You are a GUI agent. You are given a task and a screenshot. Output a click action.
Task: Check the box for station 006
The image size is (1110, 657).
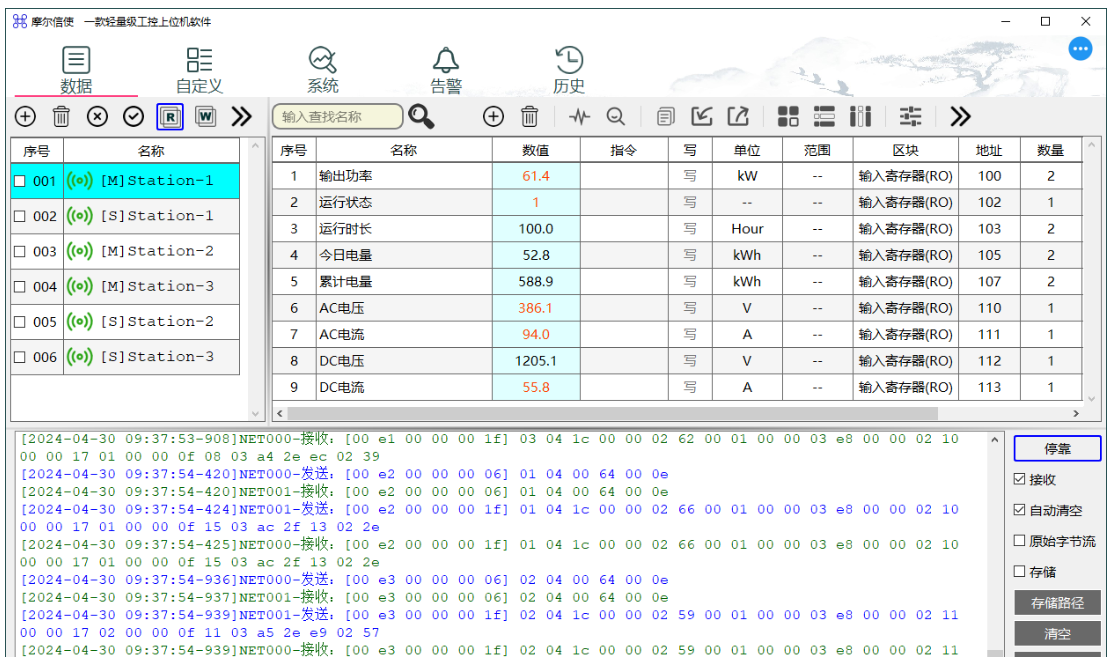point(20,357)
